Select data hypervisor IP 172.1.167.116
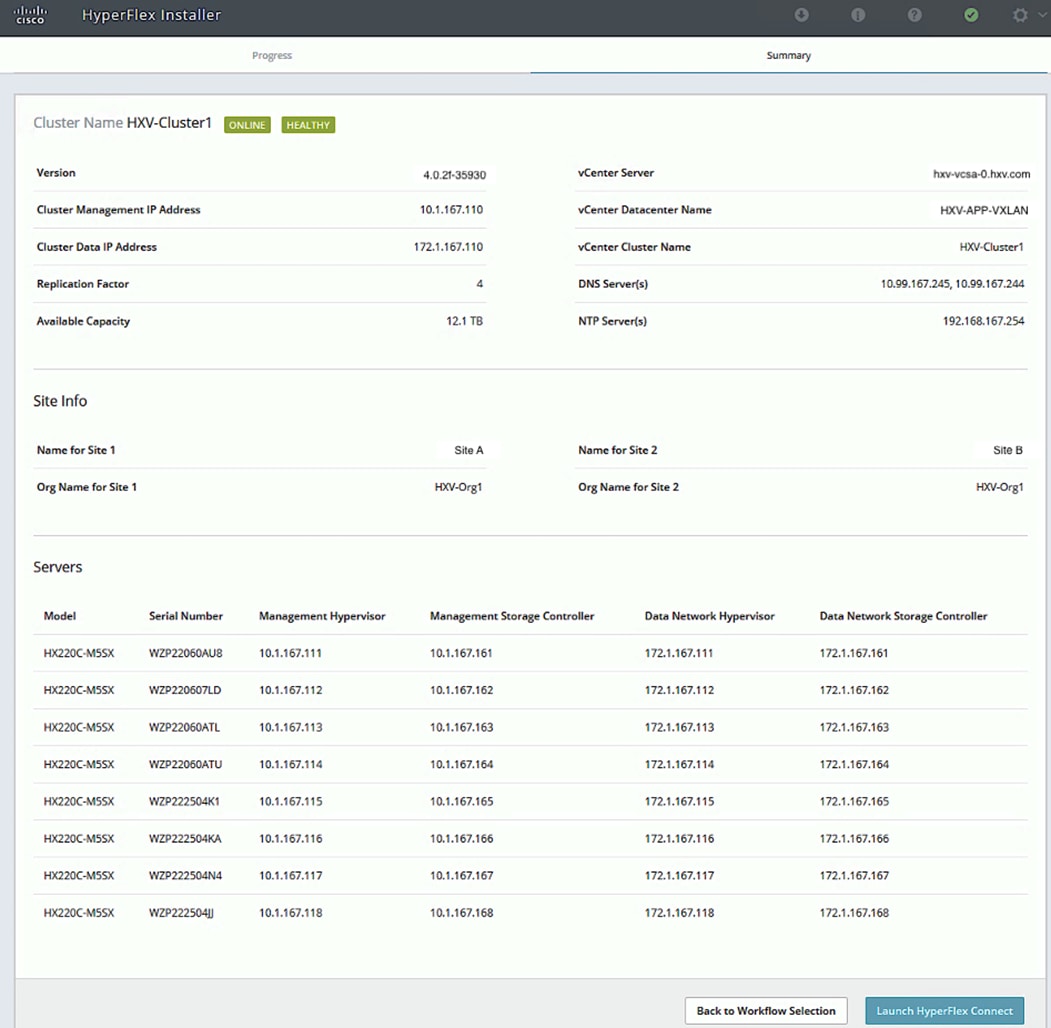The height and width of the screenshot is (1028, 1051). (679, 838)
